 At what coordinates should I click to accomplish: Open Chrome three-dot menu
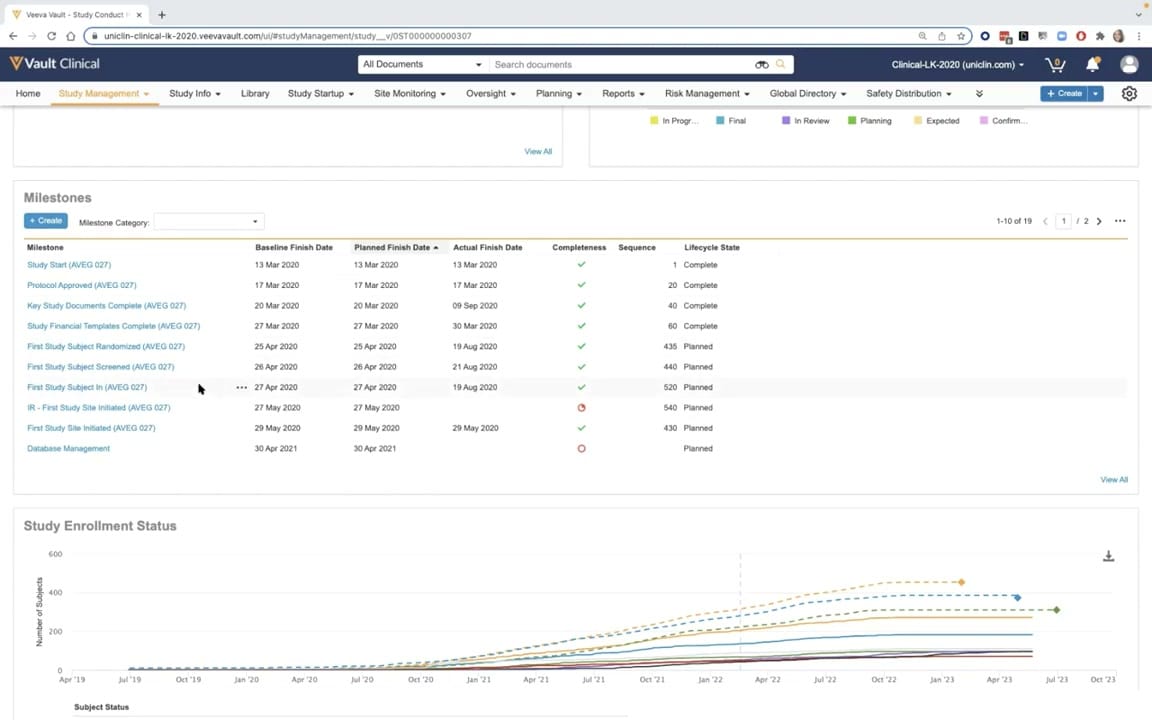(1139, 36)
